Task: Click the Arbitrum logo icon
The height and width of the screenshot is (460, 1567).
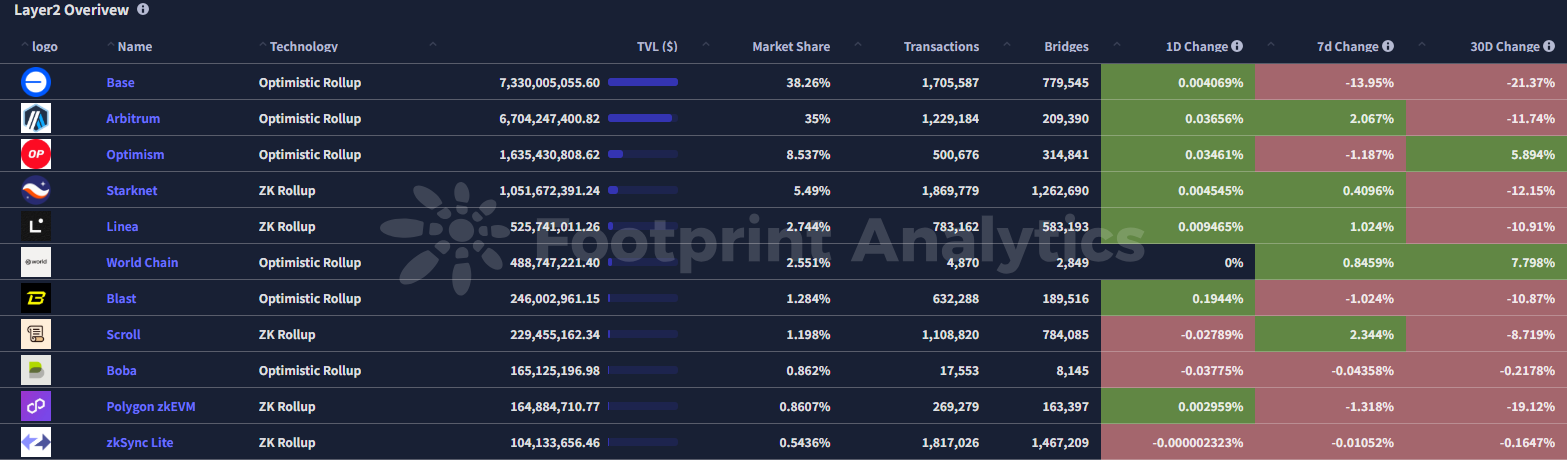Action: 36,119
